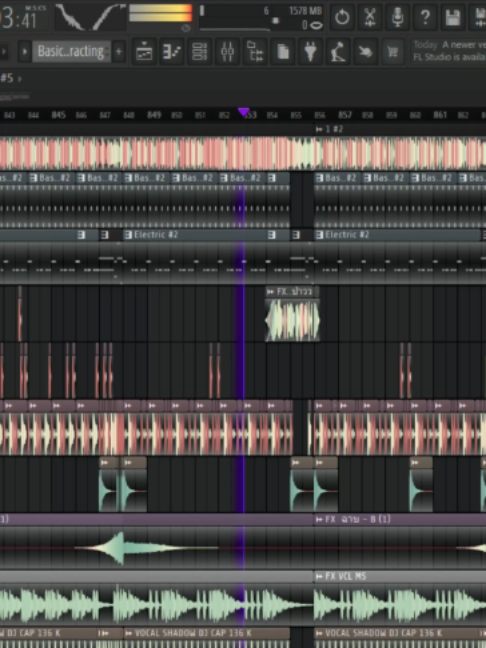Open the online shop cart icon
The height and width of the screenshot is (648, 486).
tap(393, 52)
